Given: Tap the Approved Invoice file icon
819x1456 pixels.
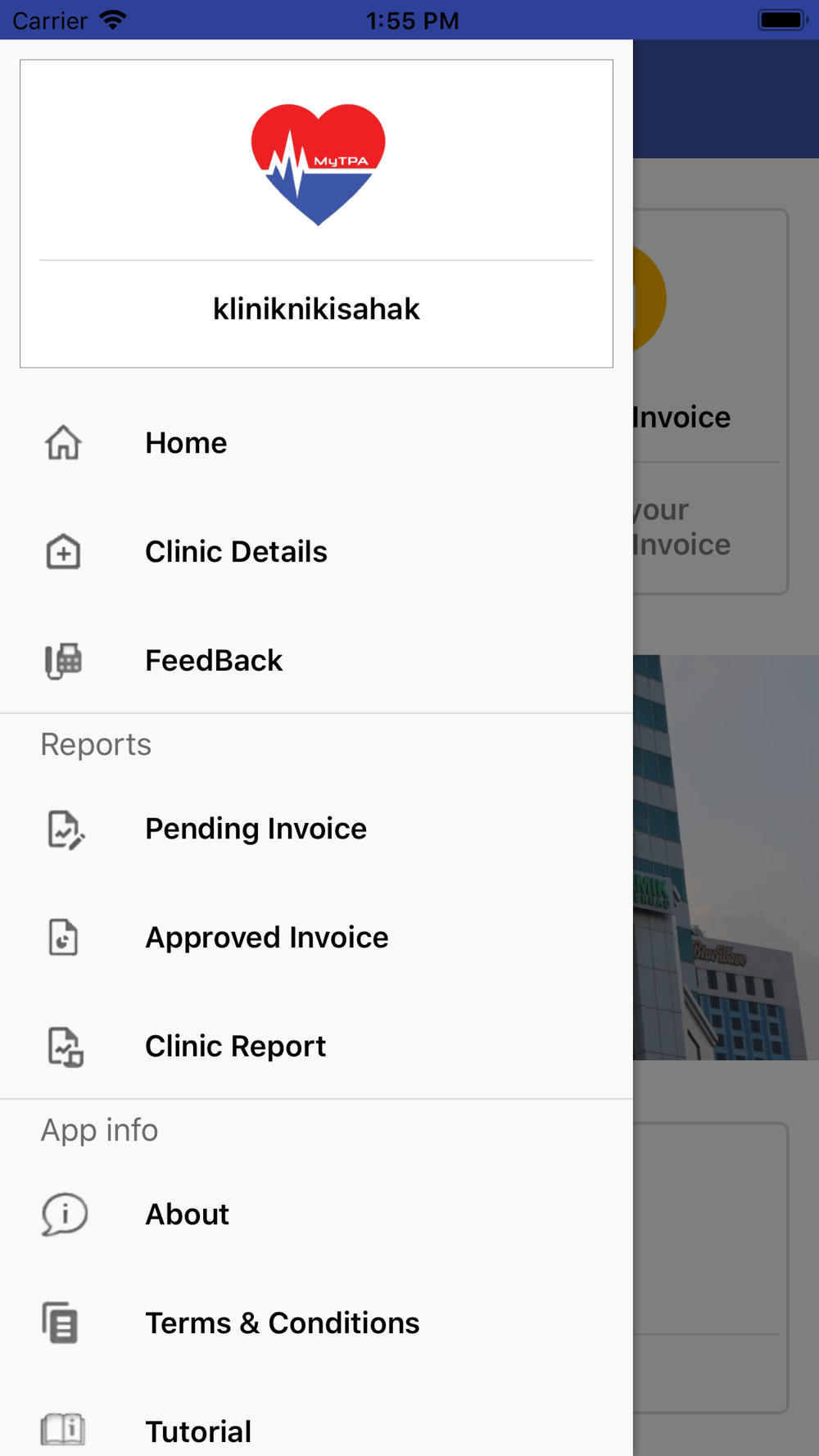Looking at the screenshot, I should pos(63,938).
